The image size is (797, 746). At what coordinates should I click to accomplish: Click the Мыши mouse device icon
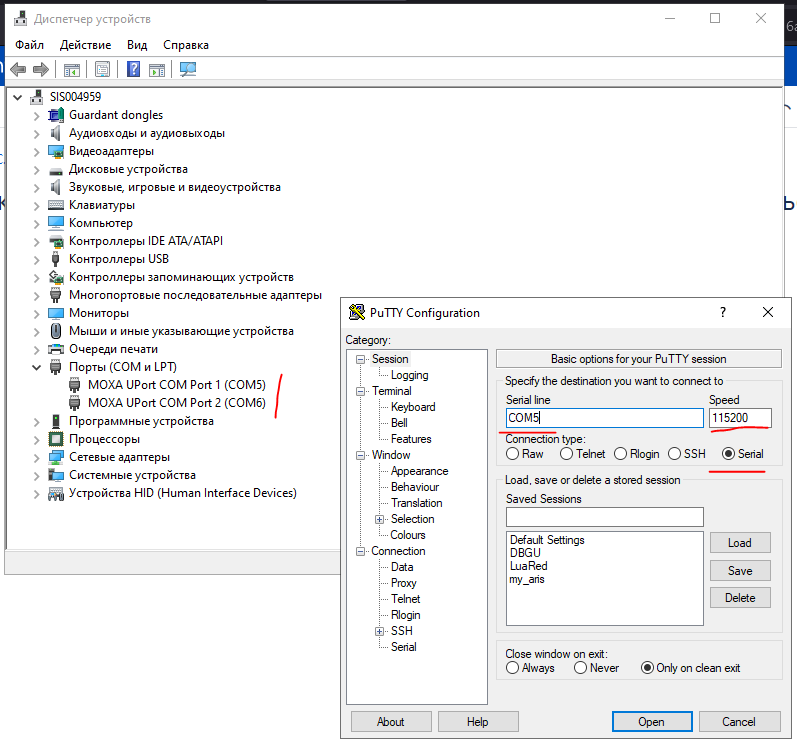coord(56,331)
